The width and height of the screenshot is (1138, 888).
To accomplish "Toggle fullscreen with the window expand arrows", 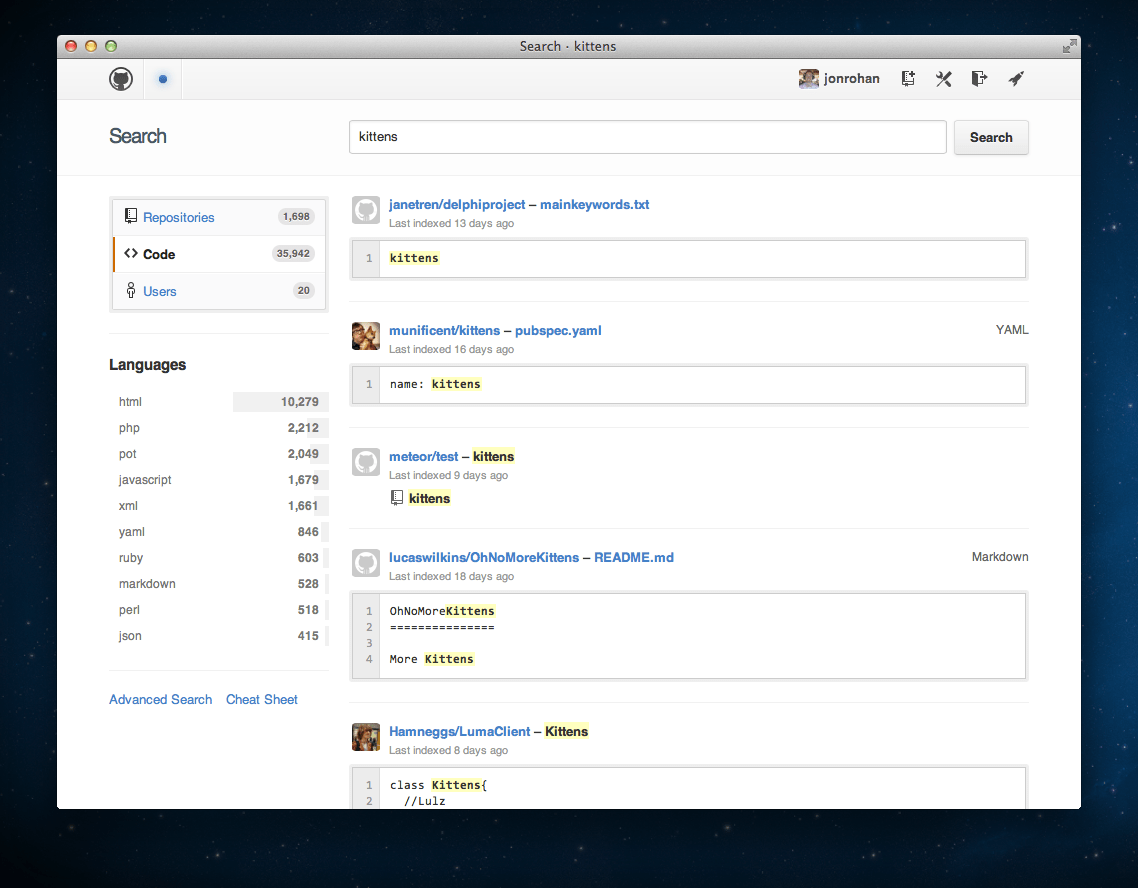I will [1069, 46].
